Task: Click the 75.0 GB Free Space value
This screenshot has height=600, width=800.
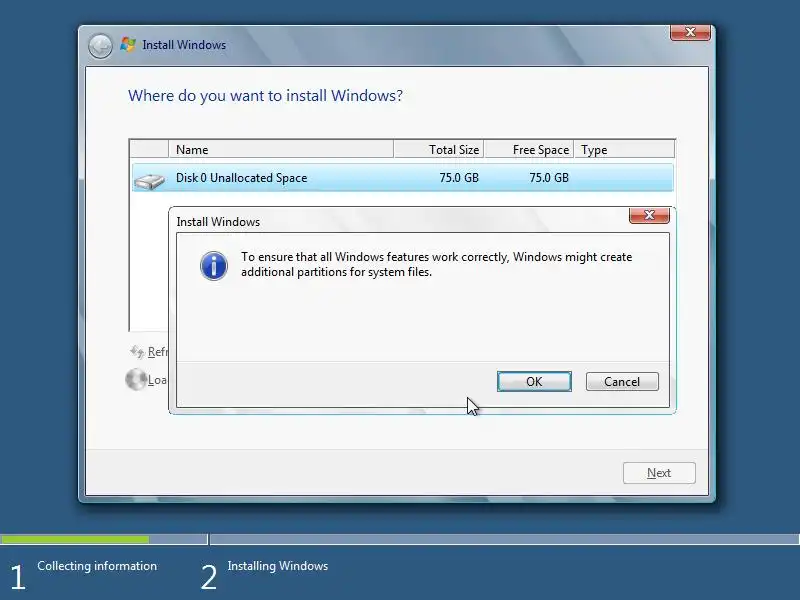Action: point(548,178)
